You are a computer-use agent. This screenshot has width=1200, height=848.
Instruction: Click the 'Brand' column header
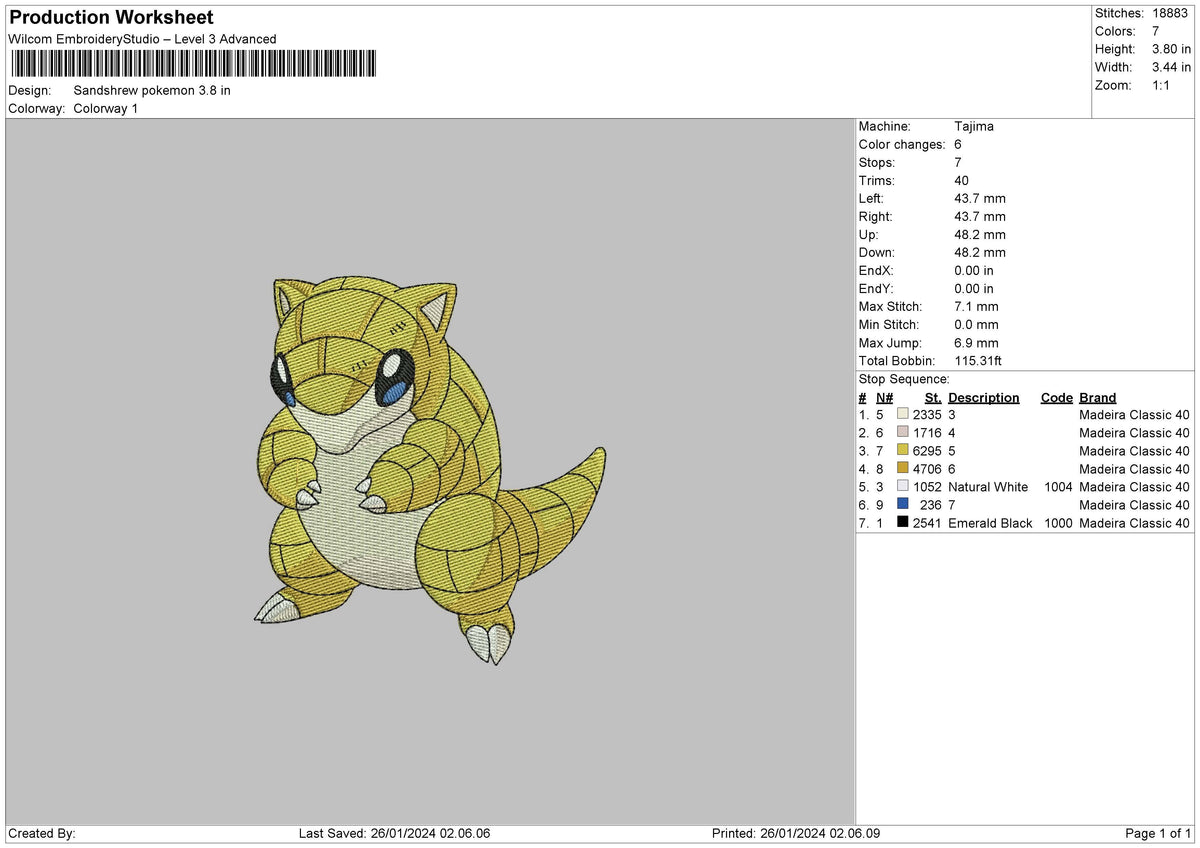tap(1097, 398)
